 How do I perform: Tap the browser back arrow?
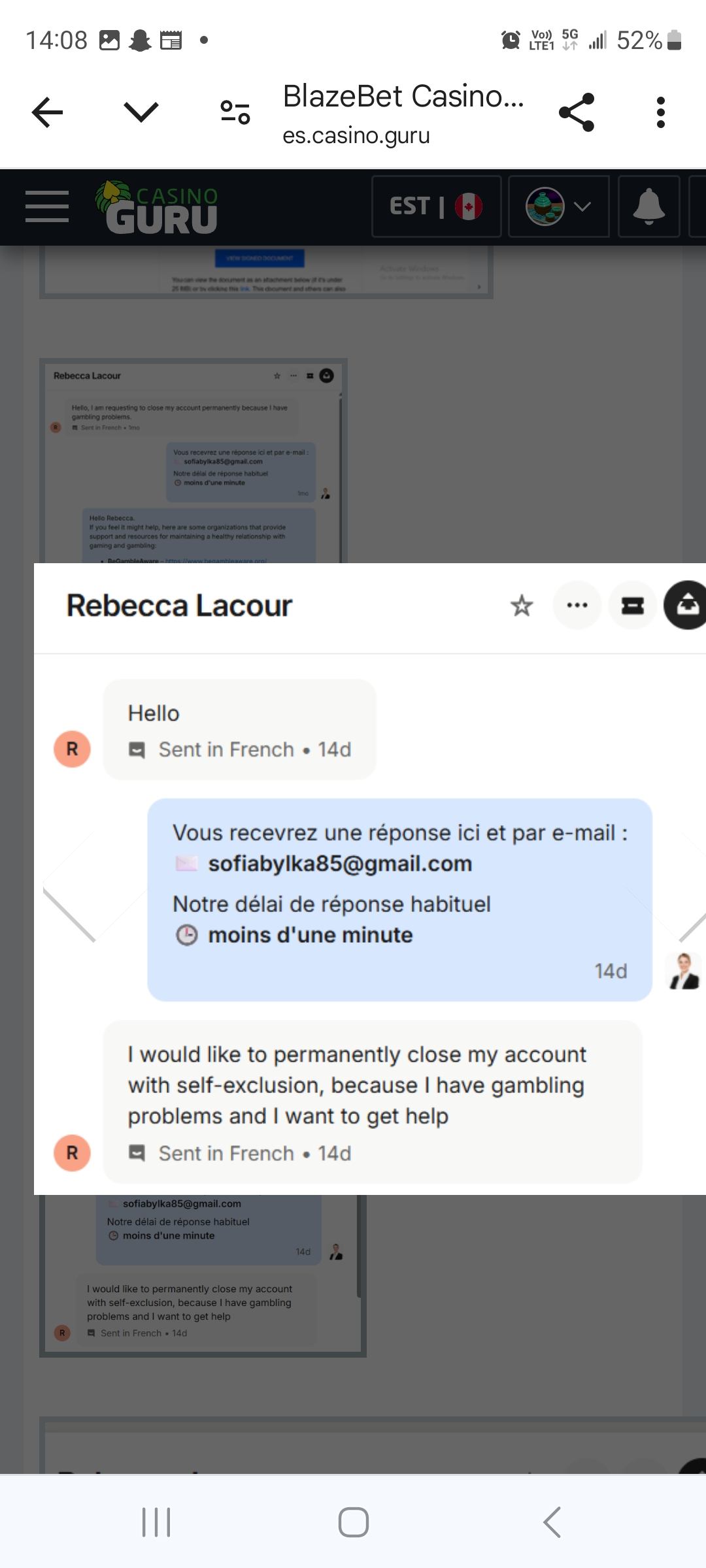coord(47,112)
